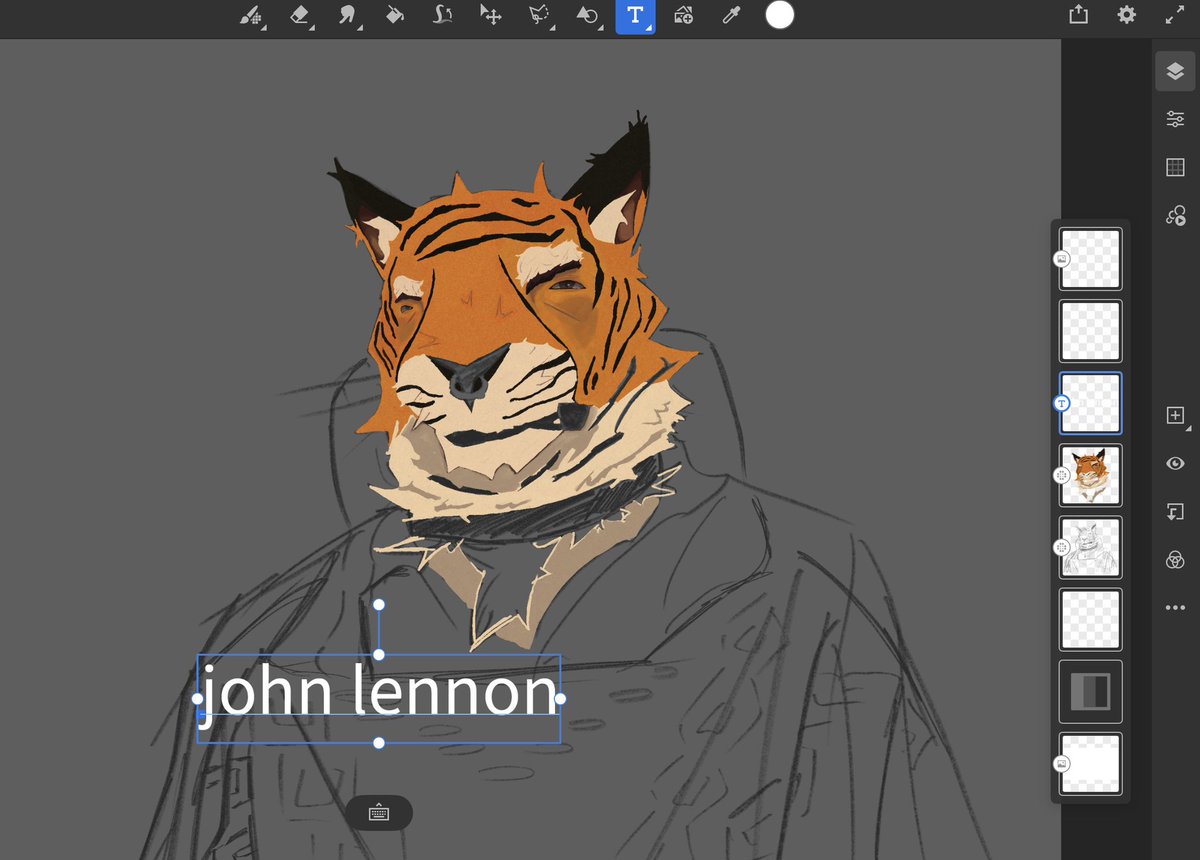Toggle the Layers panel

pyautogui.click(x=1175, y=72)
